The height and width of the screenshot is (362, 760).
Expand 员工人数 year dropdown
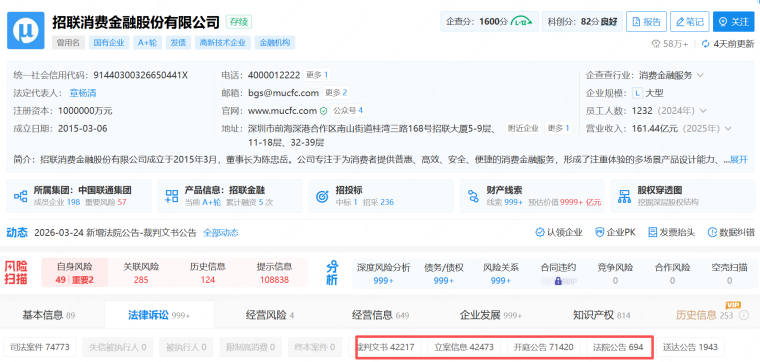[703, 111]
